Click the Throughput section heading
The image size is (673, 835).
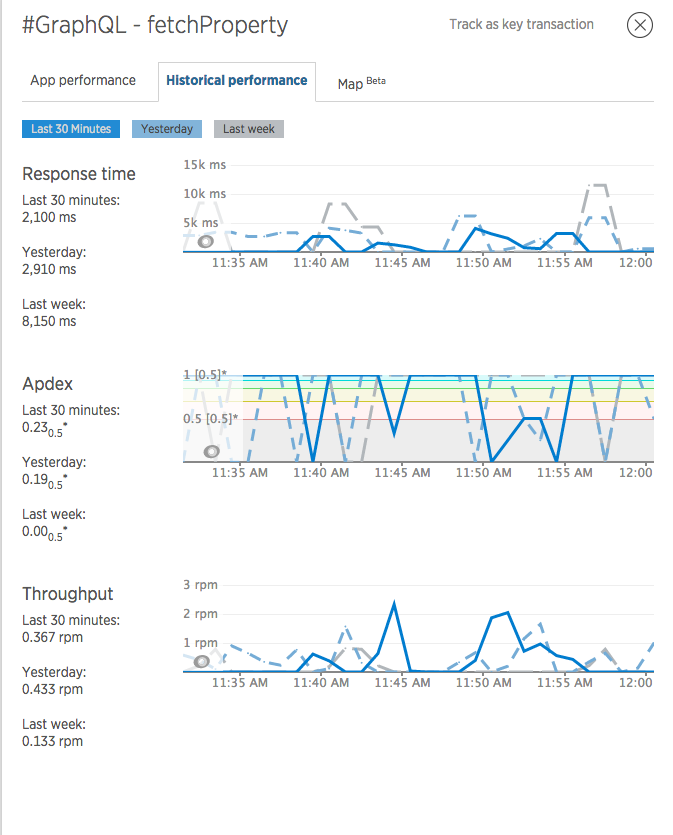click(x=68, y=594)
